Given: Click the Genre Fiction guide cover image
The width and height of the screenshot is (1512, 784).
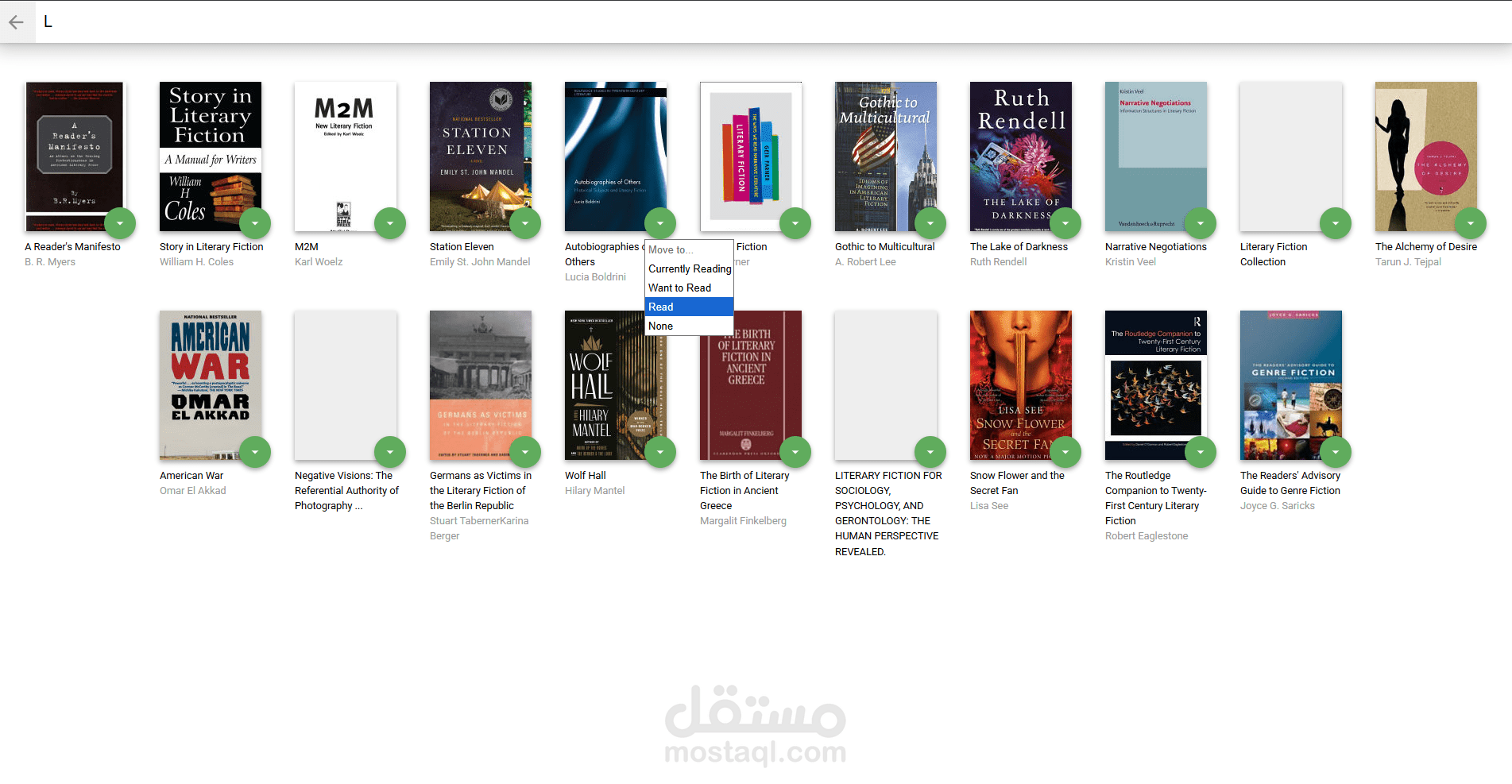Looking at the screenshot, I should tap(1291, 385).
